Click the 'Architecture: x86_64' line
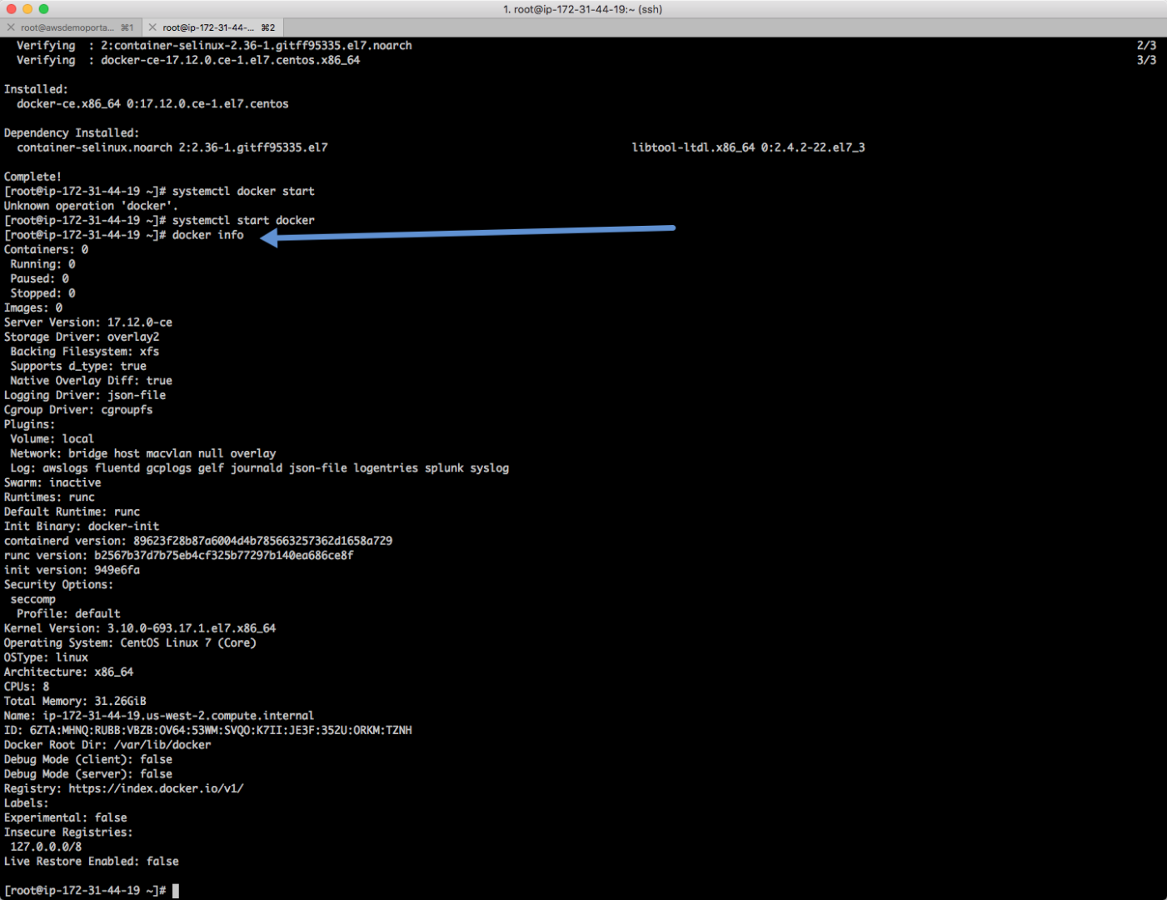 click(x=68, y=672)
